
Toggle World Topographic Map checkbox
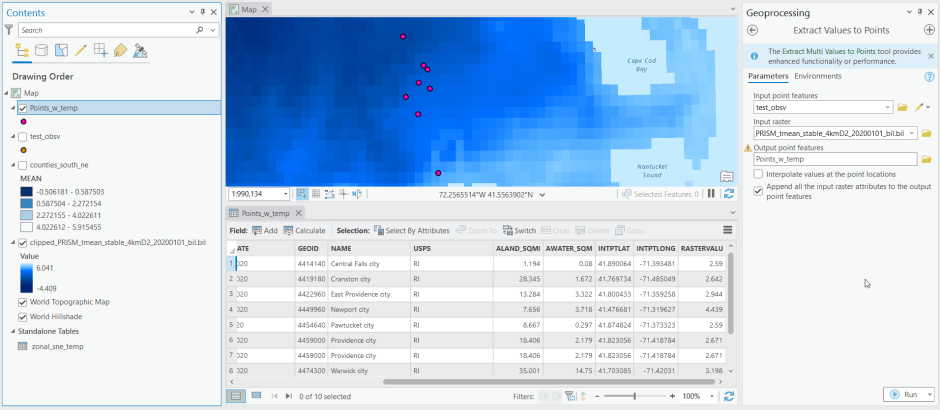point(23,302)
